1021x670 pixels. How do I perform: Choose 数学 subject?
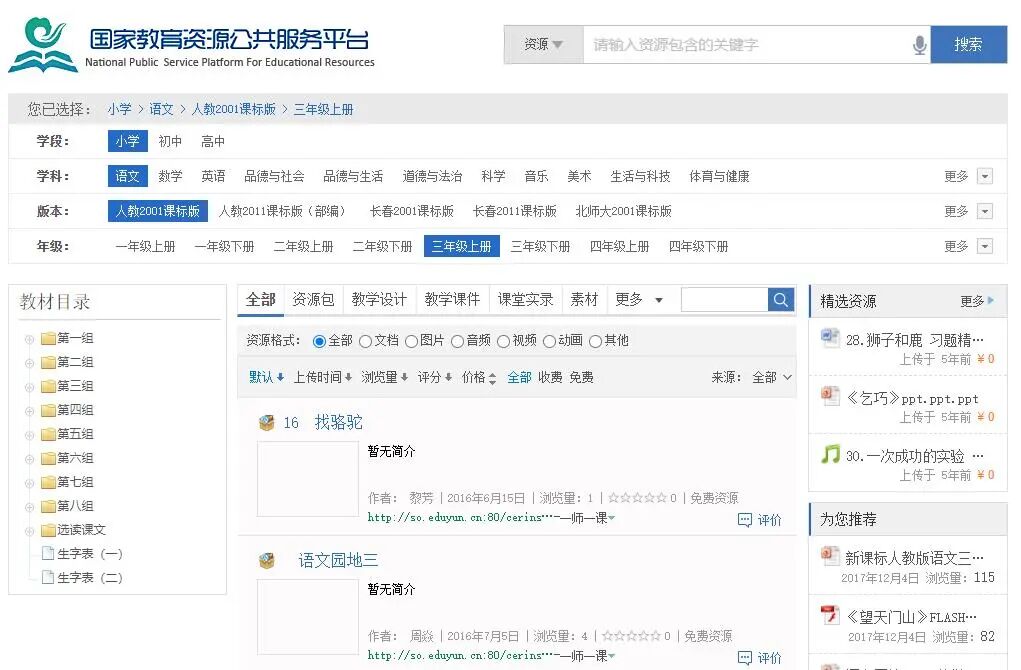(170, 176)
